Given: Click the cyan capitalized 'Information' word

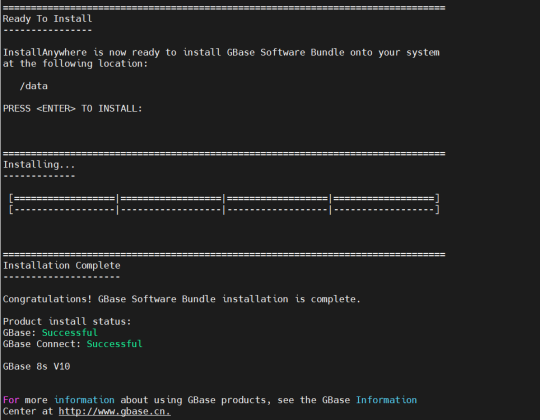Looking at the screenshot, I should coord(386,400).
